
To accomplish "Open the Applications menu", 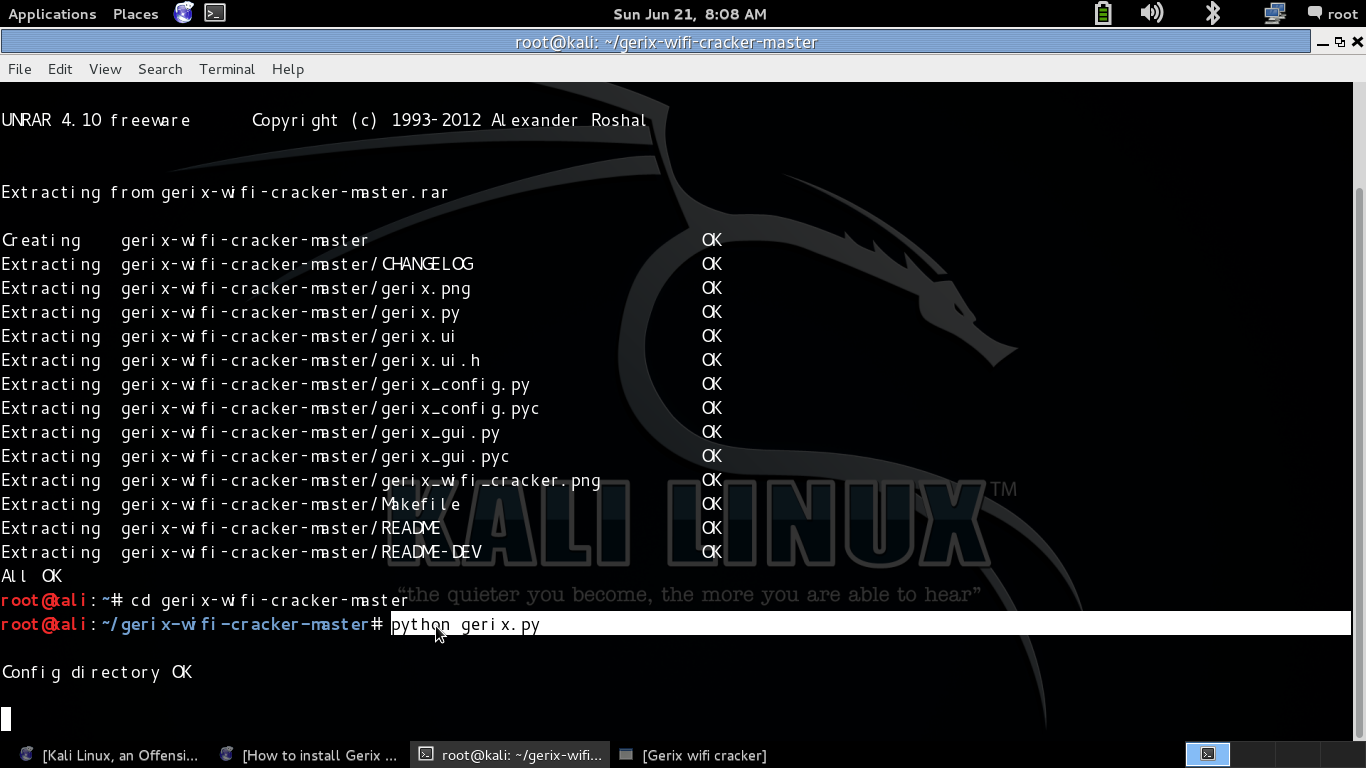I will 52,14.
